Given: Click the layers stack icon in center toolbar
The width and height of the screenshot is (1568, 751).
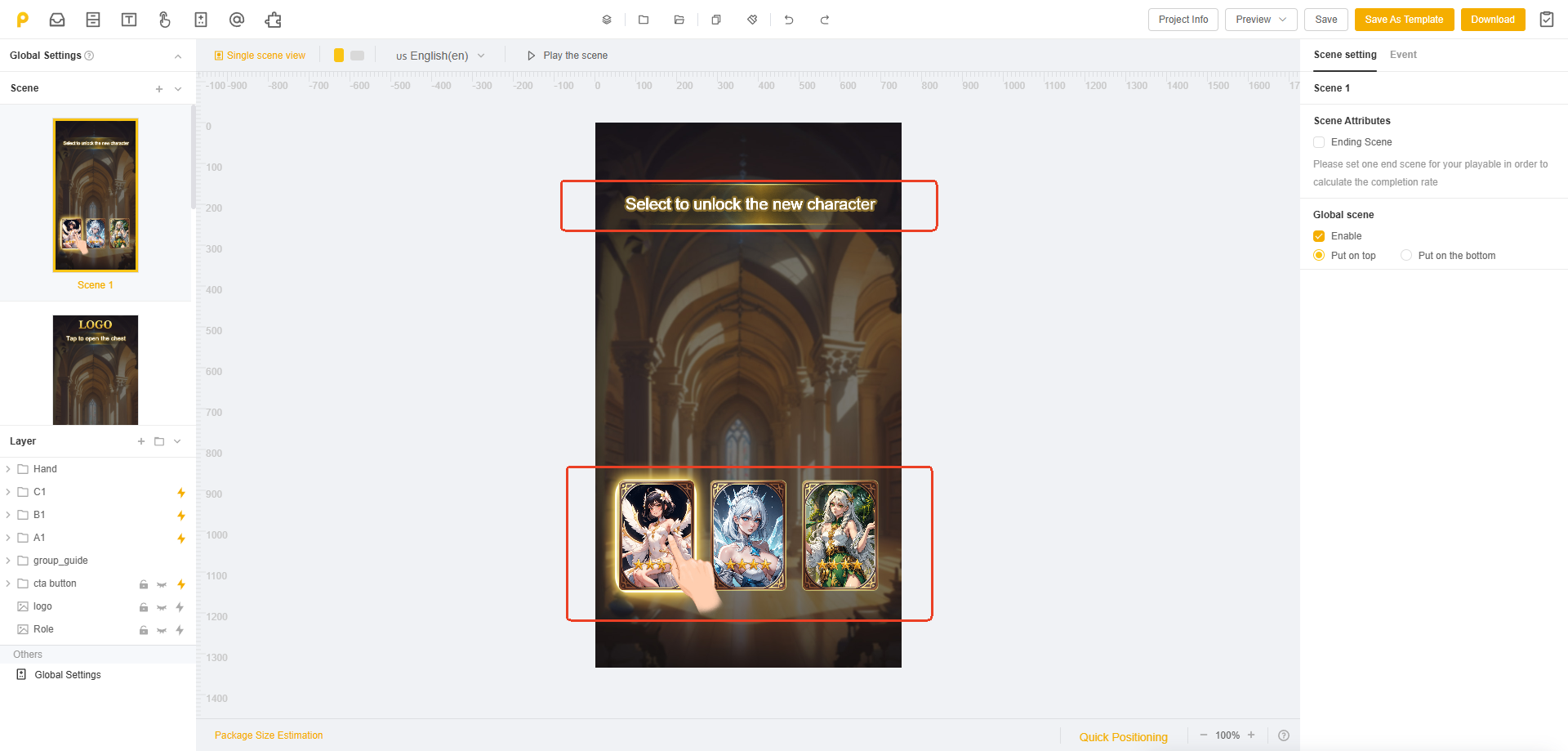Looking at the screenshot, I should (x=607, y=20).
